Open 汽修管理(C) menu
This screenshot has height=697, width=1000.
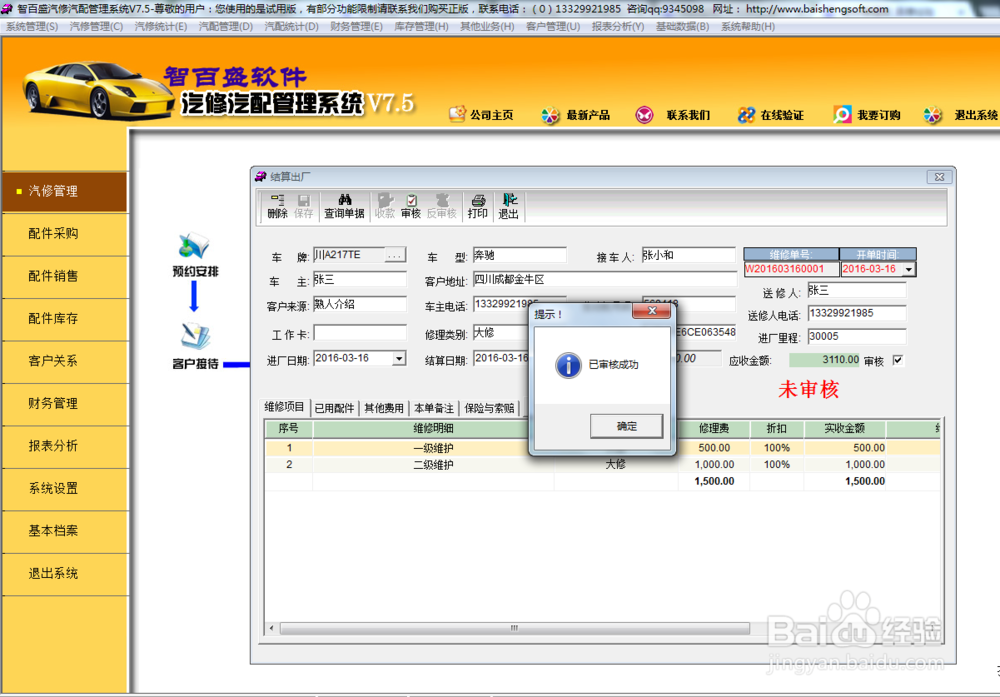click(x=96, y=26)
